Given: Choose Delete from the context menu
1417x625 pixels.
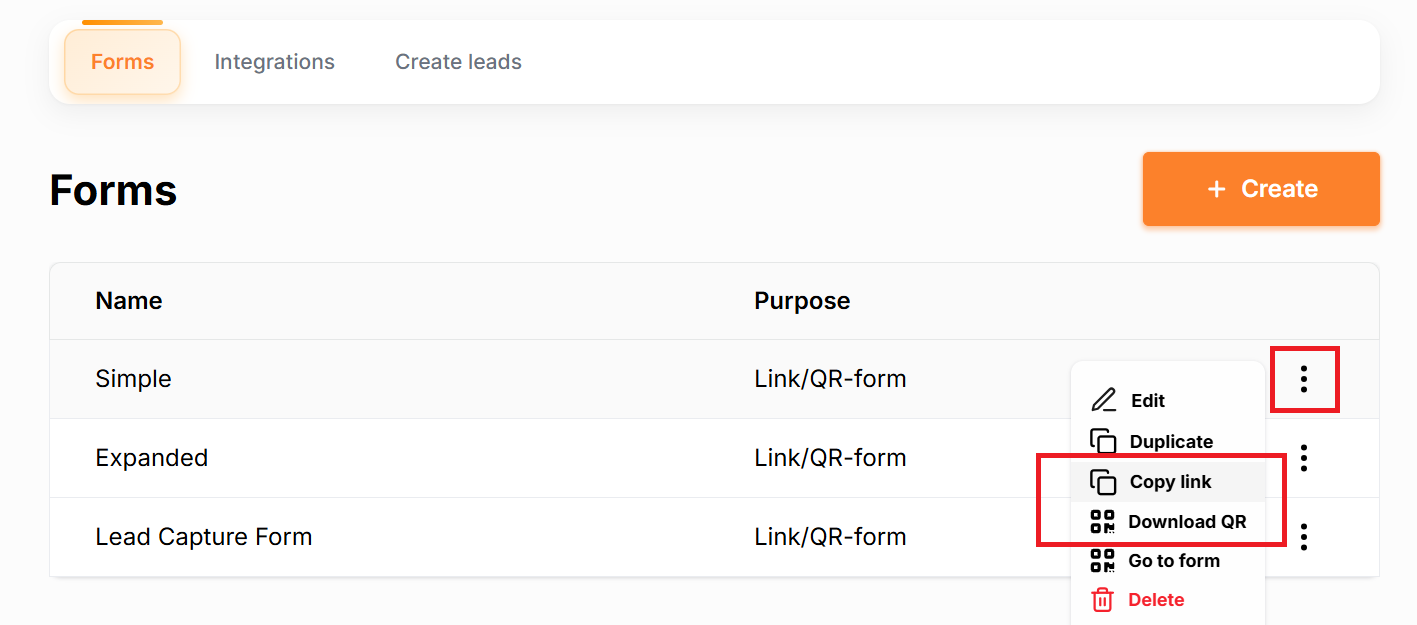Looking at the screenshot, I should [1156, 600].
